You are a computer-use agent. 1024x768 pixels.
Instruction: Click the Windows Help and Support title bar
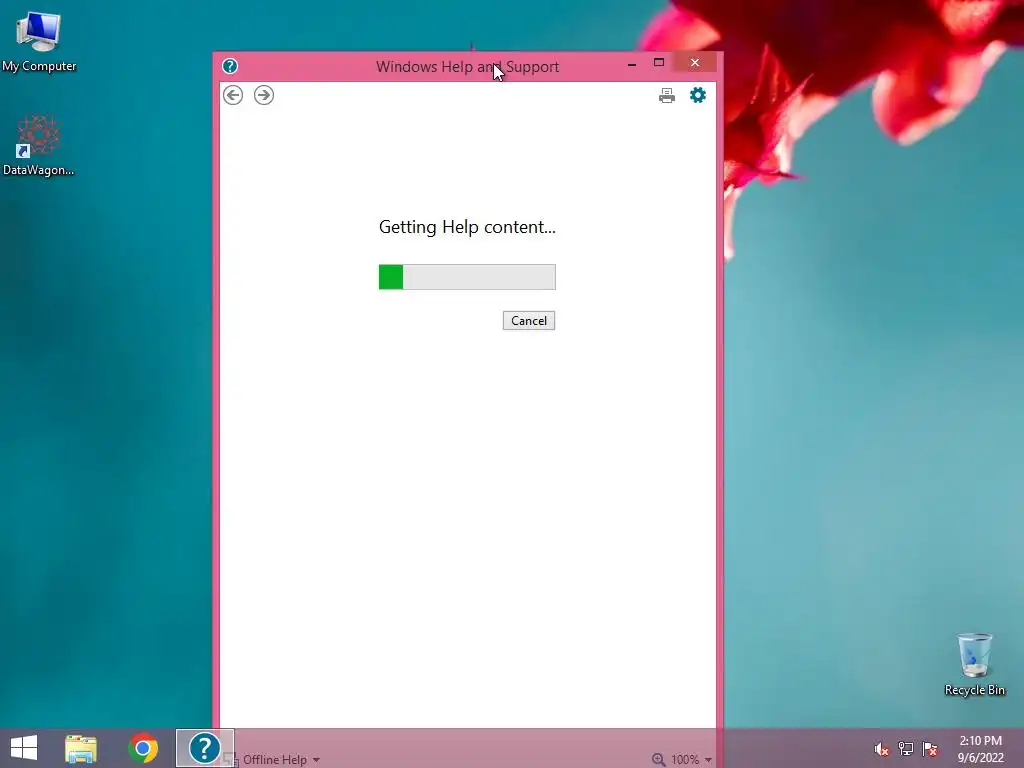[x=468, y=67]
